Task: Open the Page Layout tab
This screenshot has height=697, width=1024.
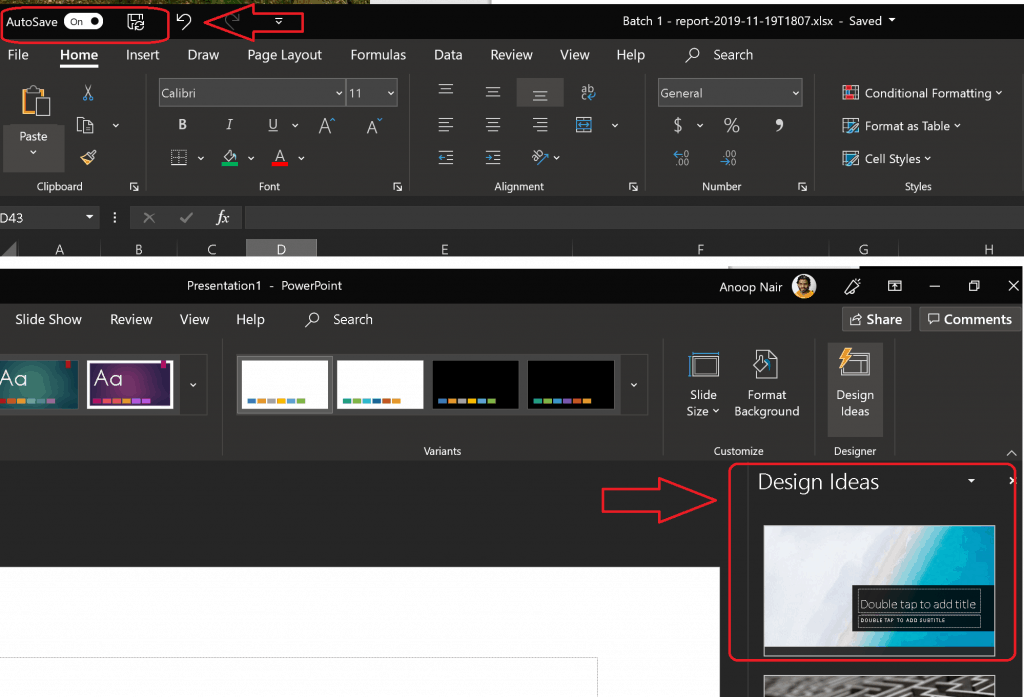Action: 284,55
